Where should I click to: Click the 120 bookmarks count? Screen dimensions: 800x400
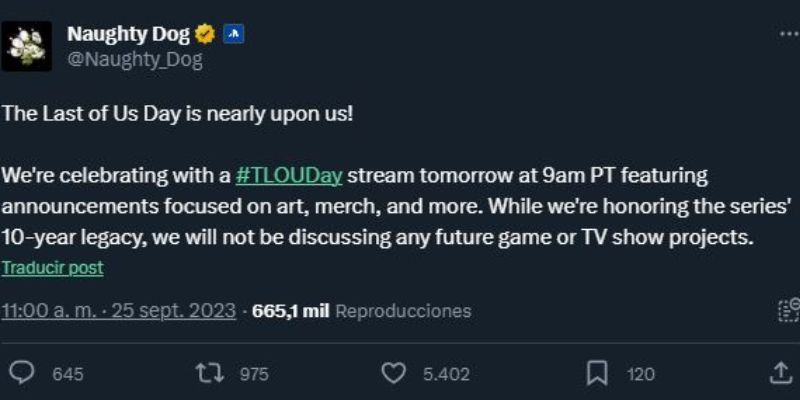pyautogui.click(x=640, y=374)
